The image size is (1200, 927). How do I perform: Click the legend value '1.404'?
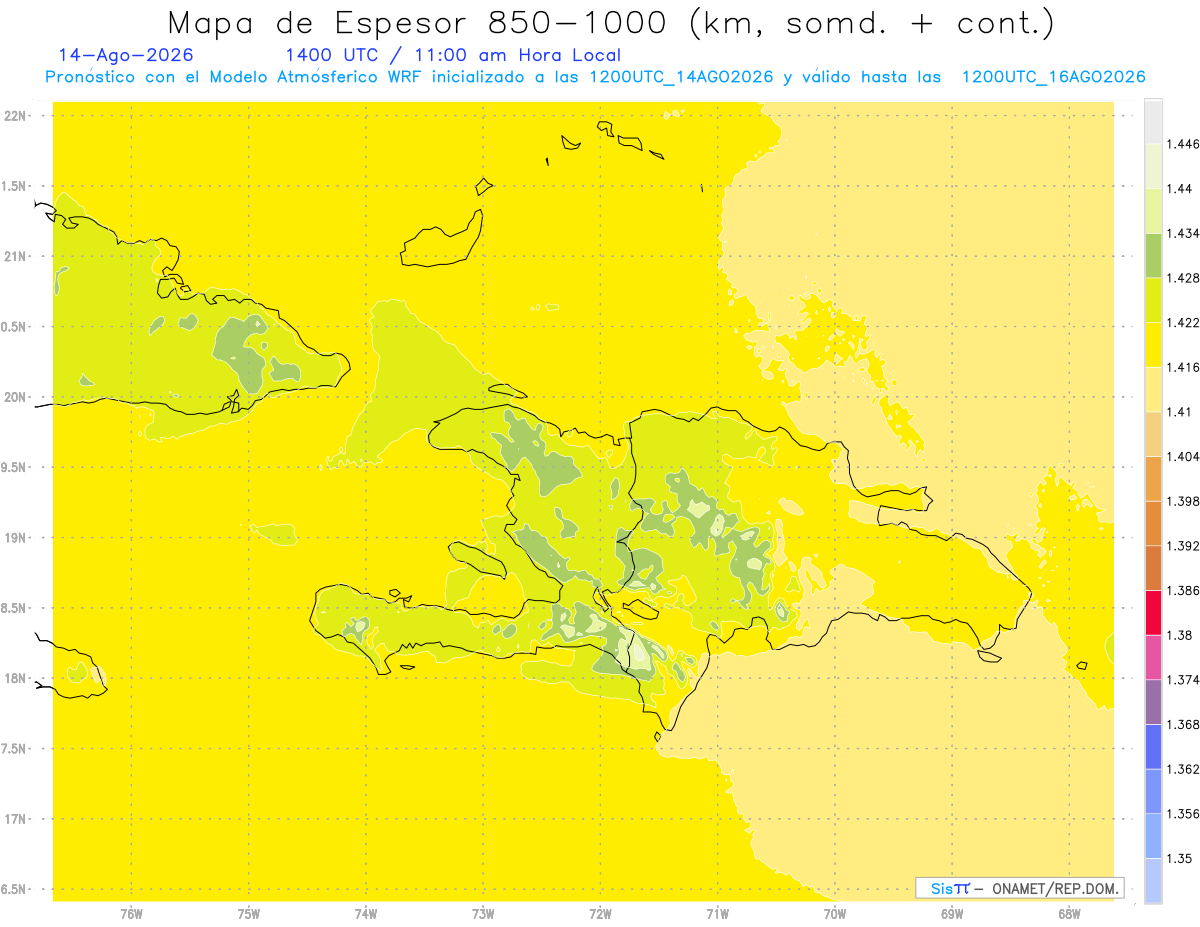point(1181,456)
